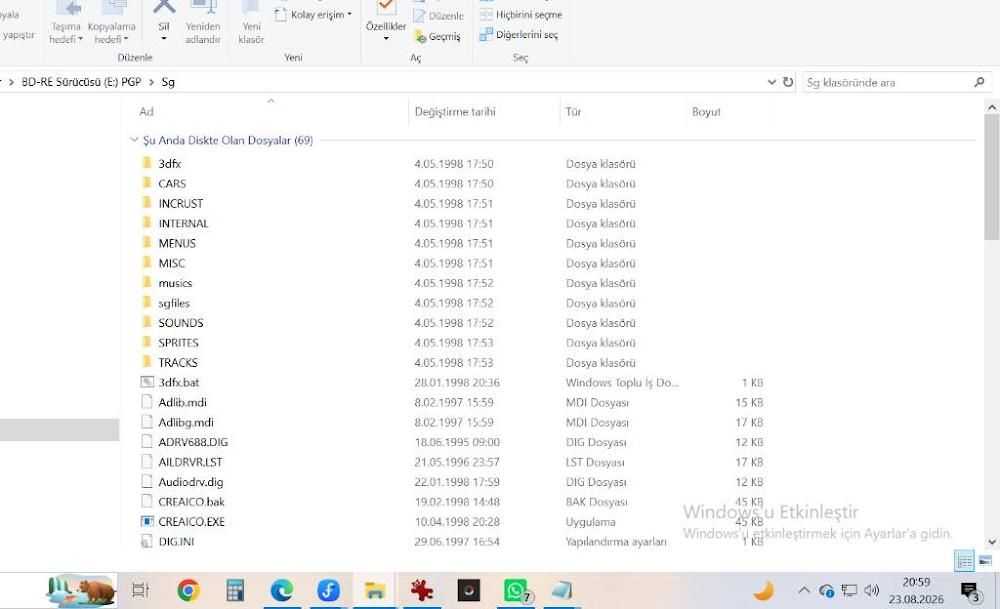Select the Adlib.mdi file
The height and width of the screenshot is (609, 1000).
[x=182, y=402]
